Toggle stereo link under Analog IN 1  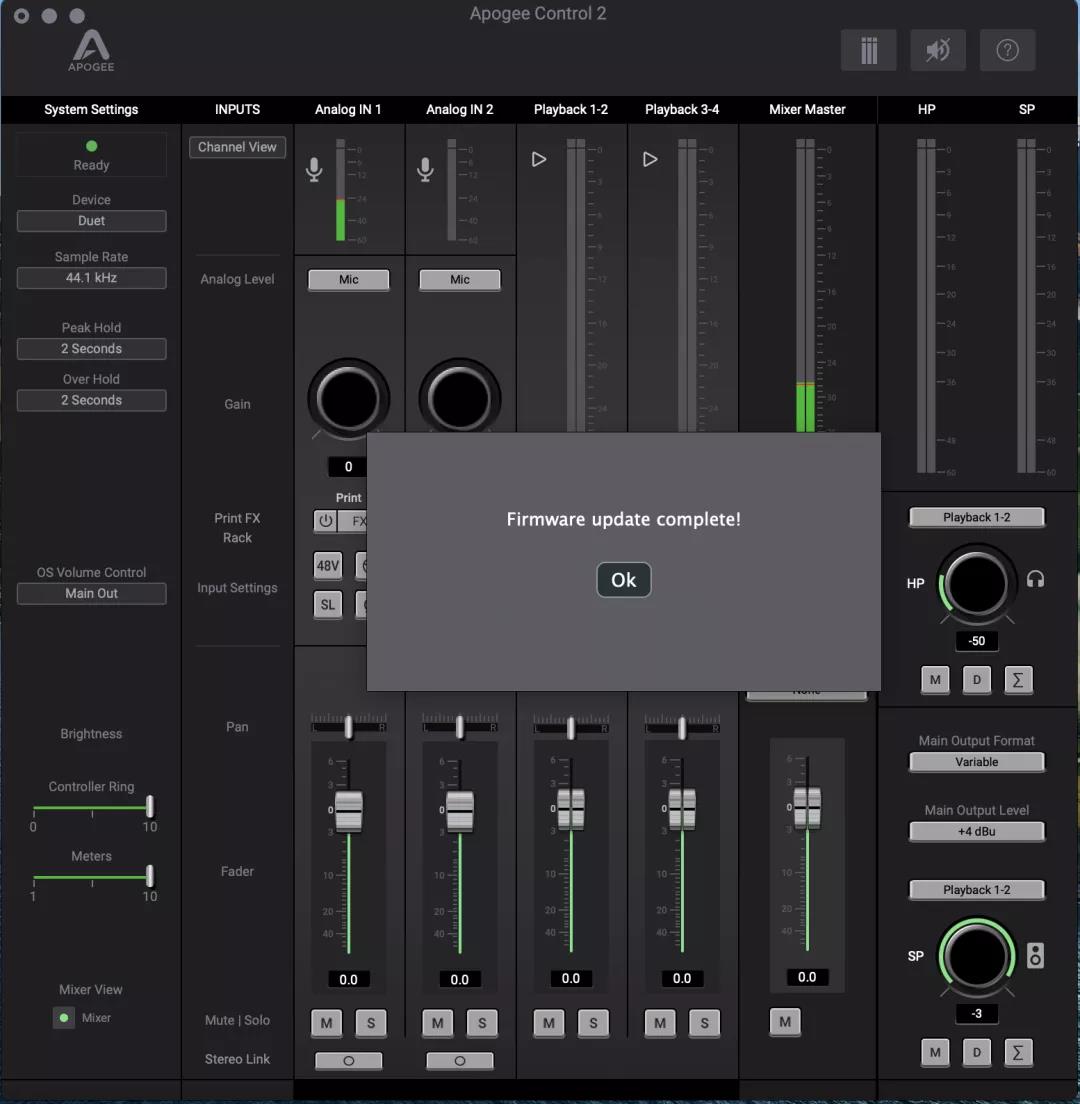349,1061
